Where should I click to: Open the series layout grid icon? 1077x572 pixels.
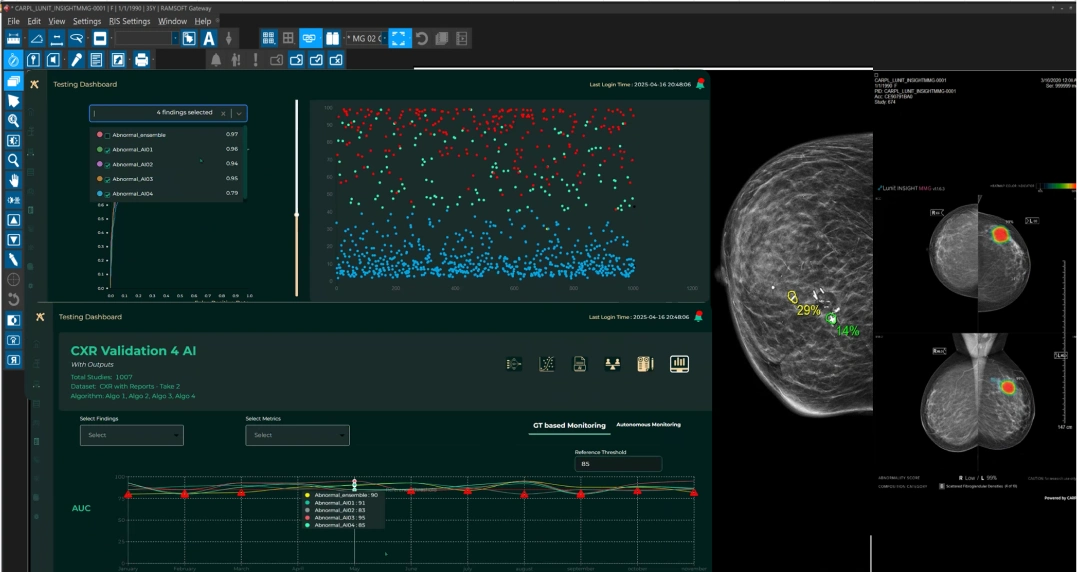point(269,38)
